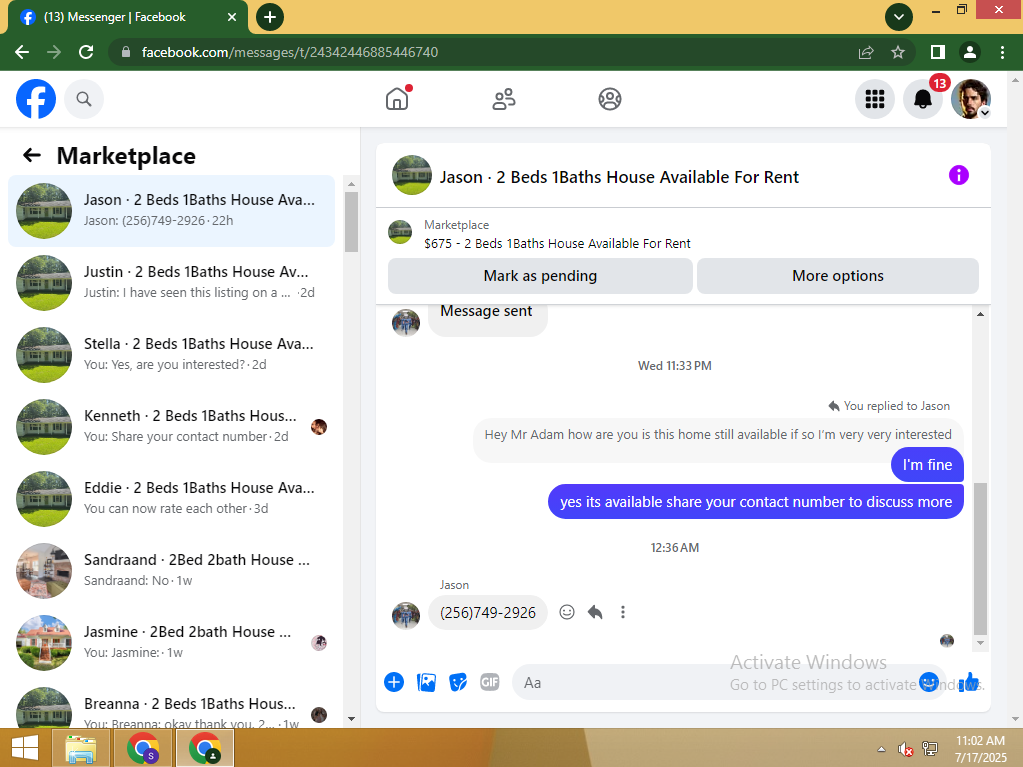Open the Facebook logo home link
This screenshot has height=767, width=1023.
coord(36,99)
